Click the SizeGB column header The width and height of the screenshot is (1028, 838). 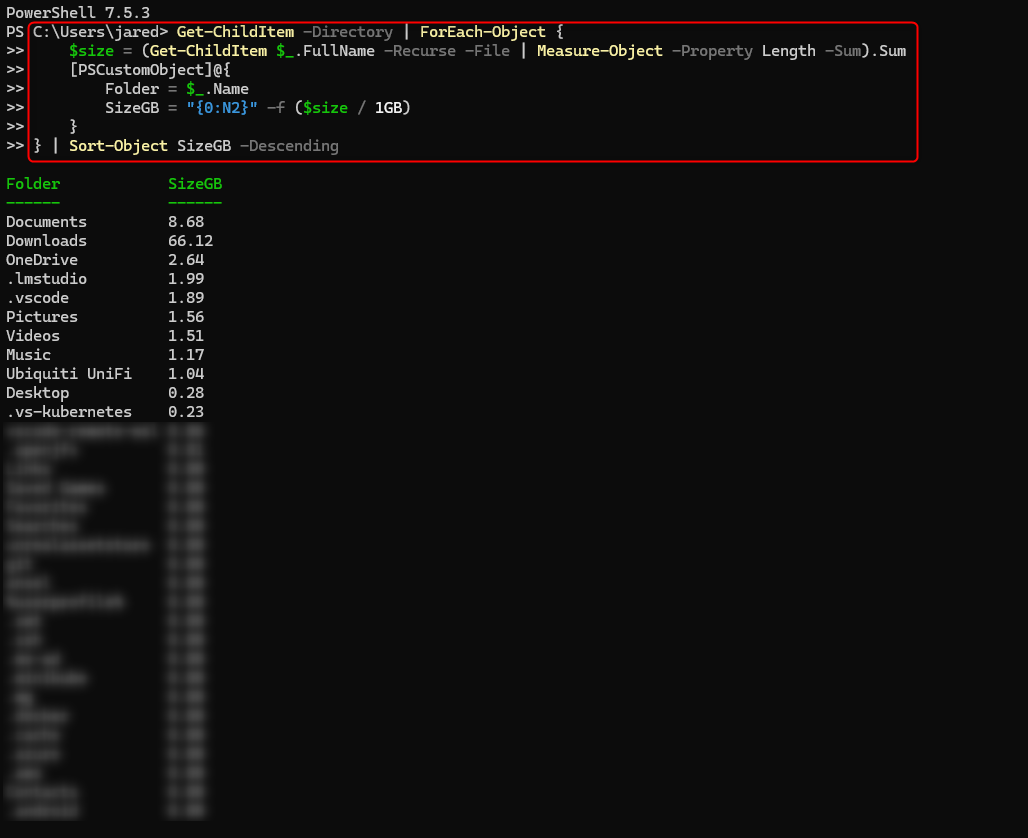pos(194,183)
